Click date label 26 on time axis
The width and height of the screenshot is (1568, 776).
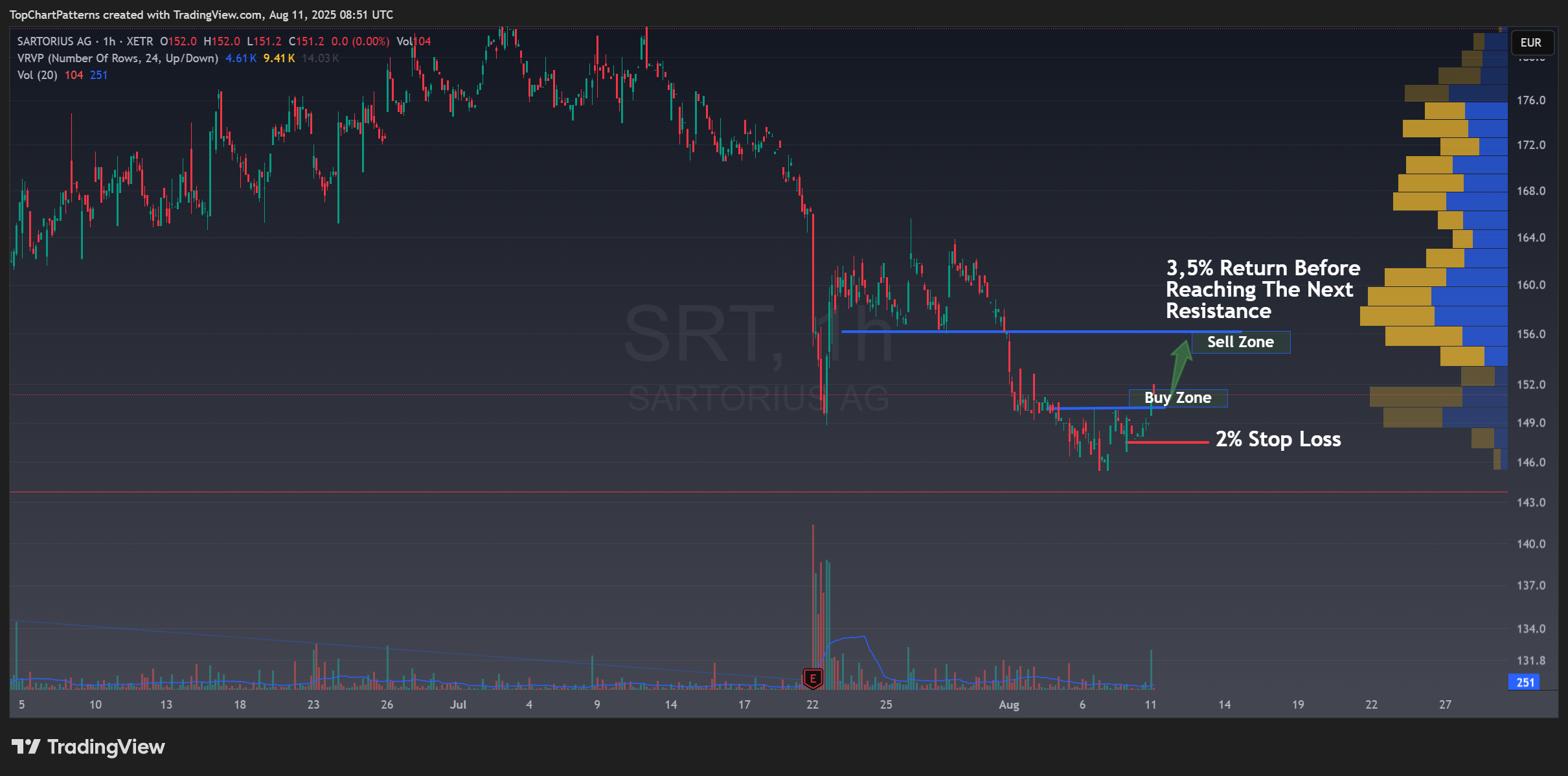pos(387,705)
